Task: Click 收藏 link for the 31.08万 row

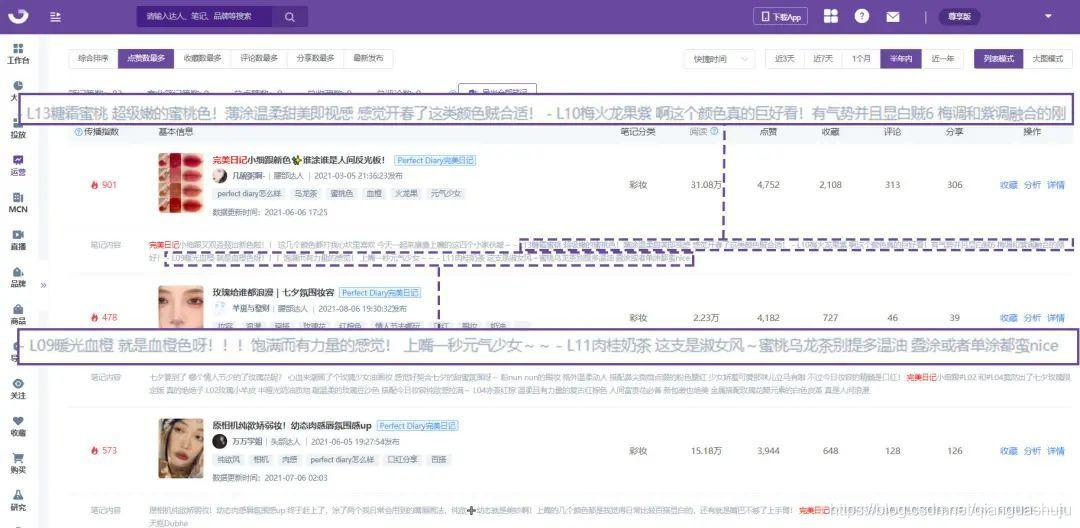Action: point(1008,184)
